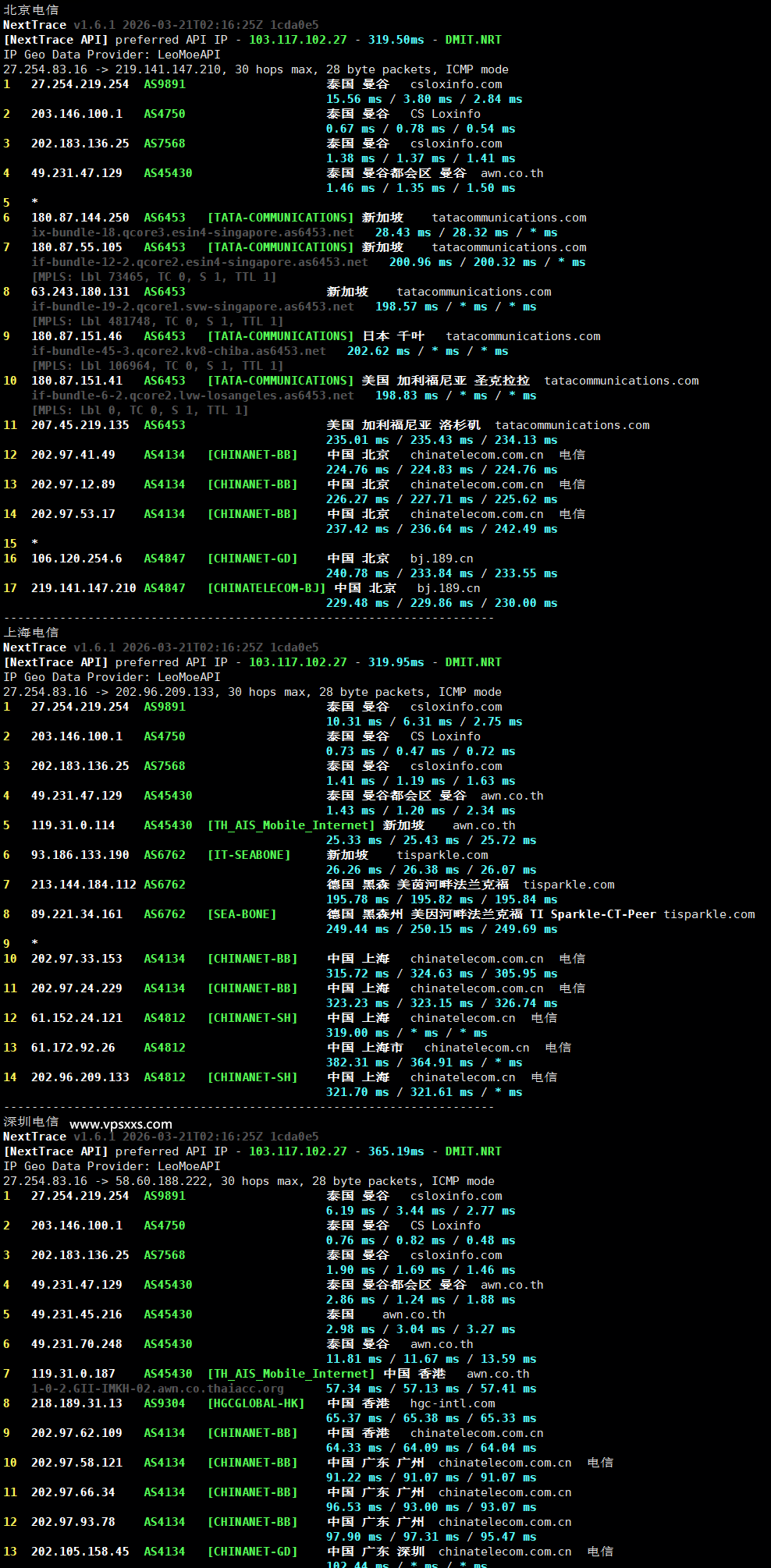Screen dimensions: 771x1568
Task: Select the [IT-SEABONE] network tag
Action: tap(248, 855)
